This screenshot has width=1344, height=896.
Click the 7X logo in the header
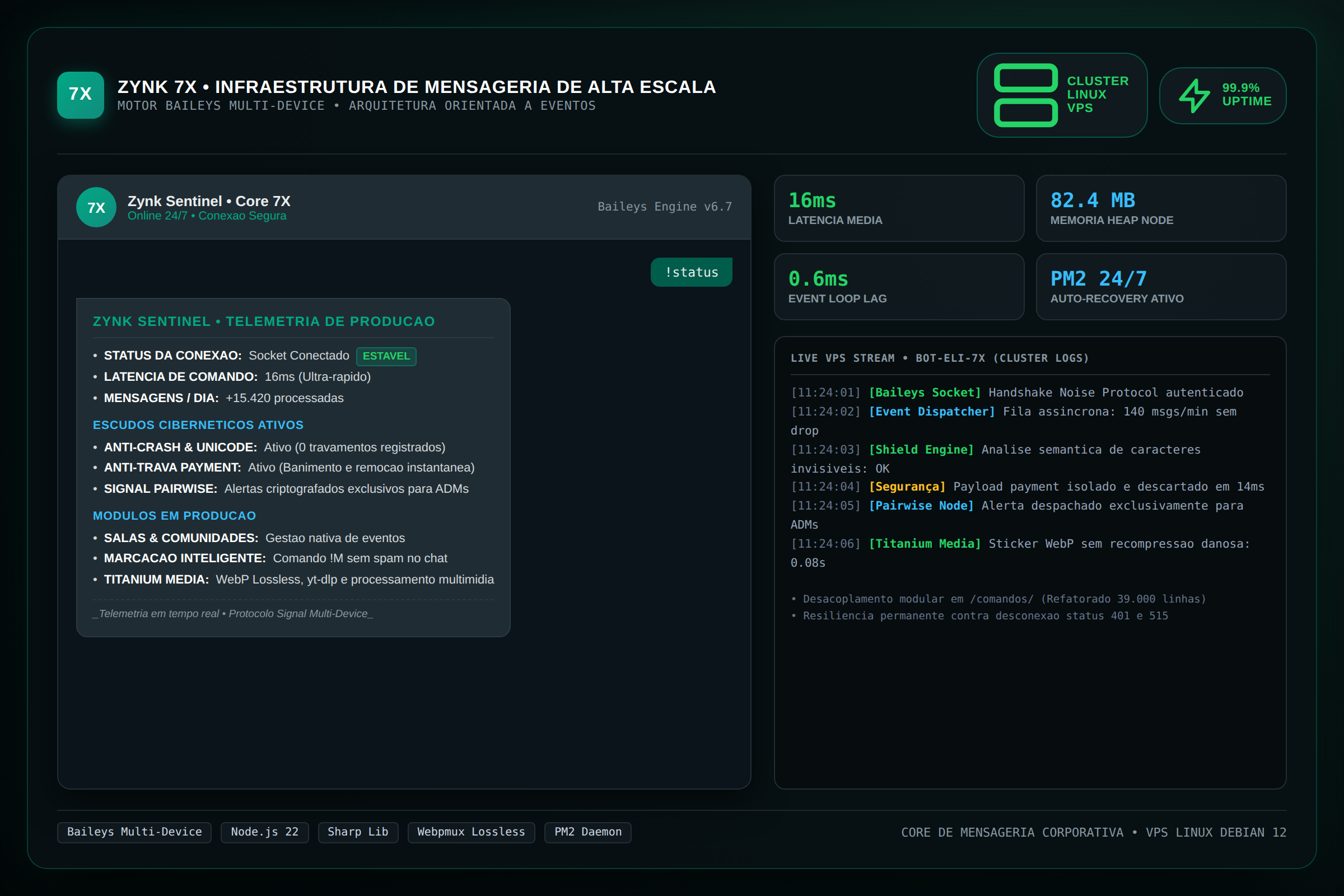click(81, 95)
